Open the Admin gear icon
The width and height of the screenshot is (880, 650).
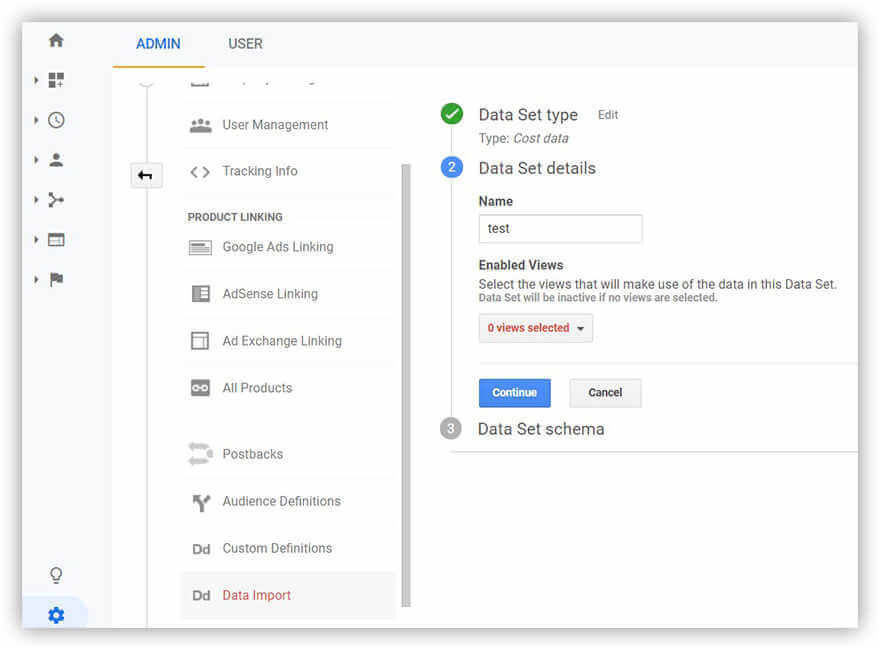click(x=56, y=615)
